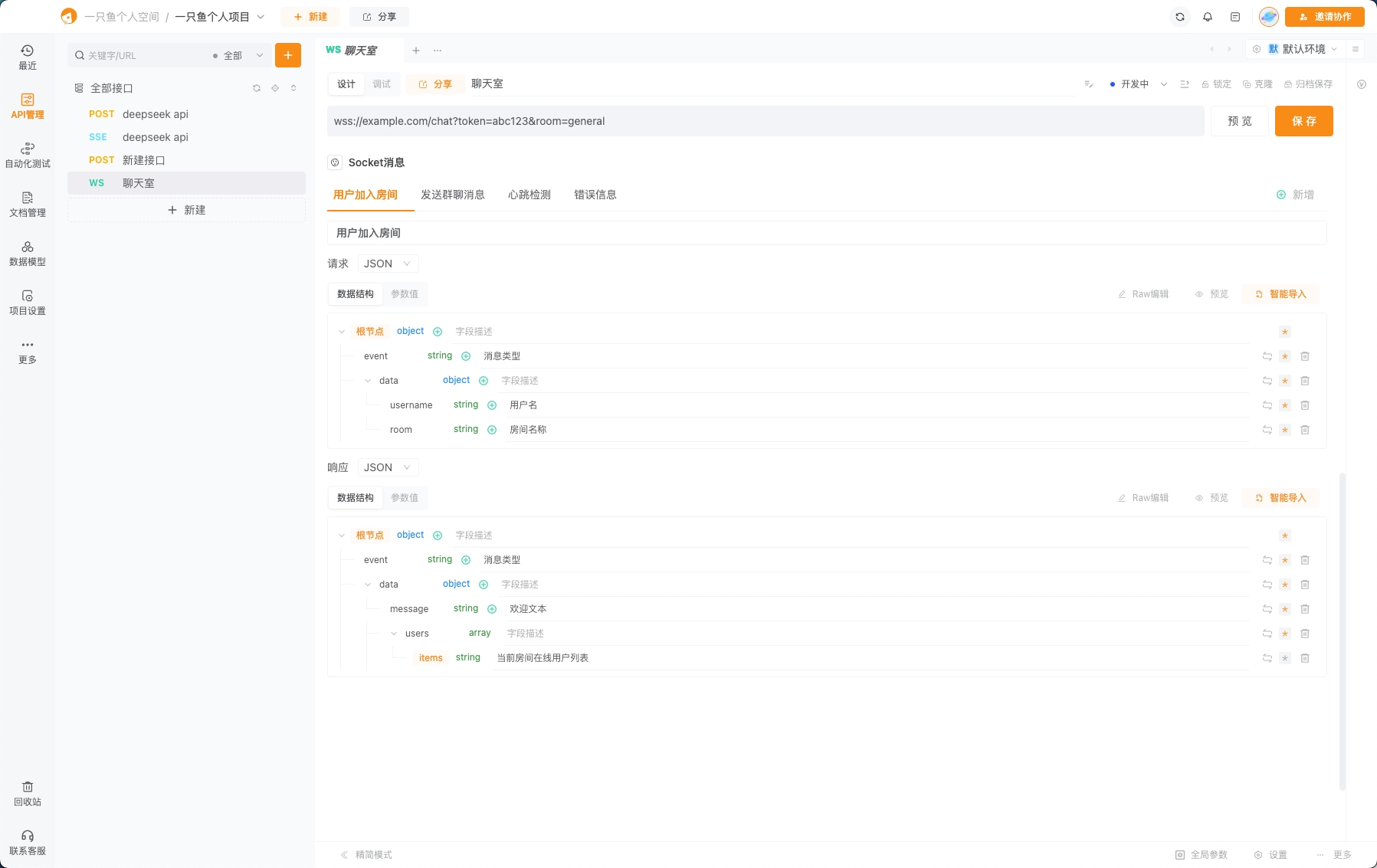Toggle required star on items row
1377x868 pixels.
[1285, 658]
